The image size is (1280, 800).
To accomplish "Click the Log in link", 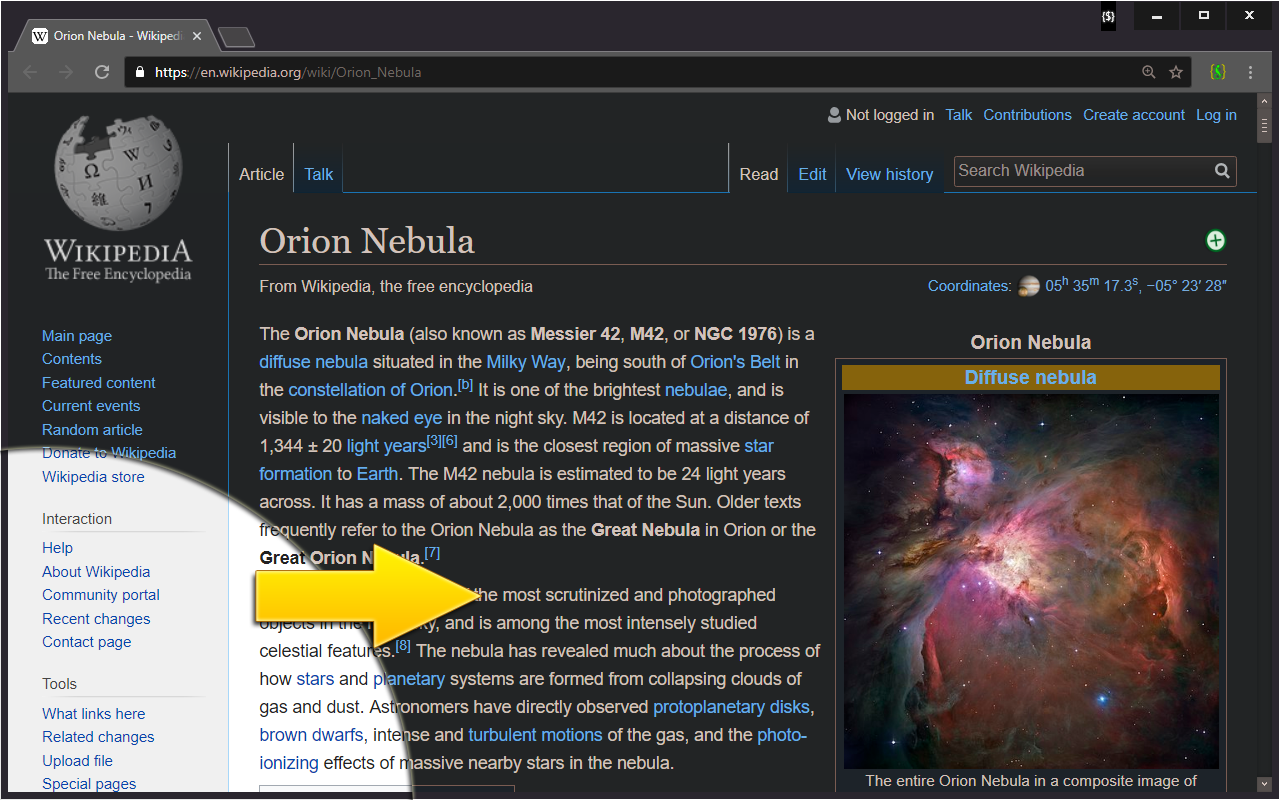I will pyautogui.click(x=1216, y=115).
